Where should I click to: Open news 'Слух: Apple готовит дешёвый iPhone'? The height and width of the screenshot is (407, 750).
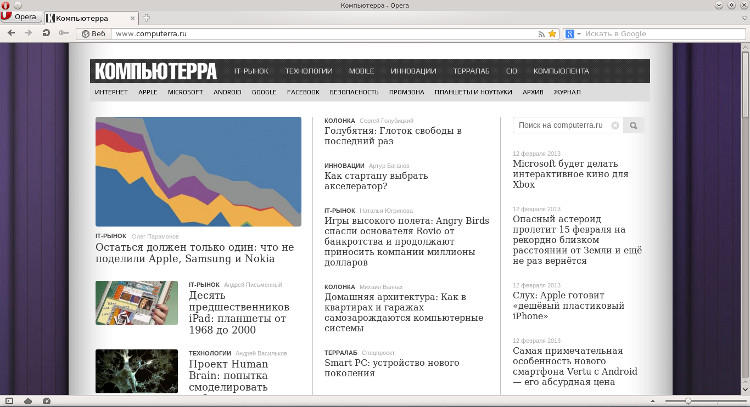tap(568, 306)
